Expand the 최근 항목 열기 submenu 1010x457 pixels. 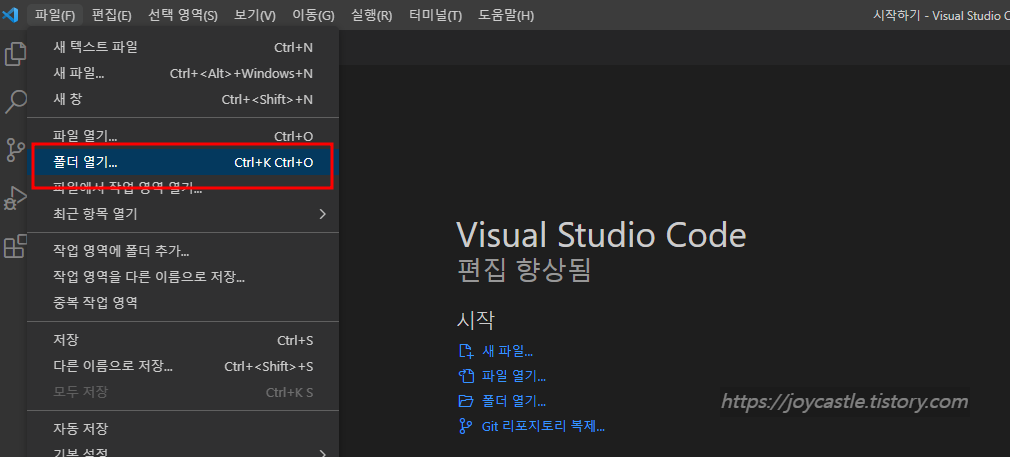click(183, 214)
